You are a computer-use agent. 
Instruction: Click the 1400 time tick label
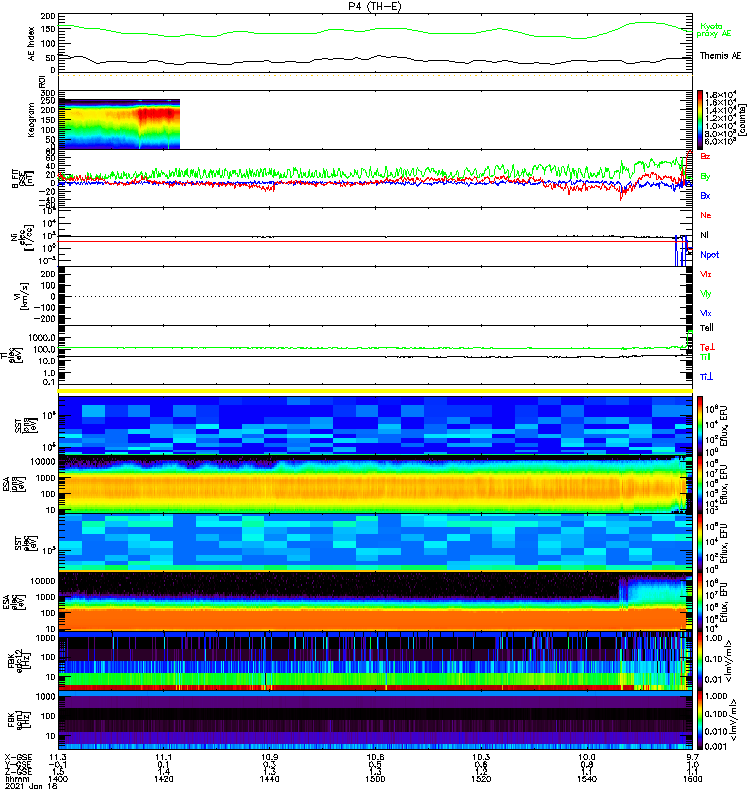58,779
